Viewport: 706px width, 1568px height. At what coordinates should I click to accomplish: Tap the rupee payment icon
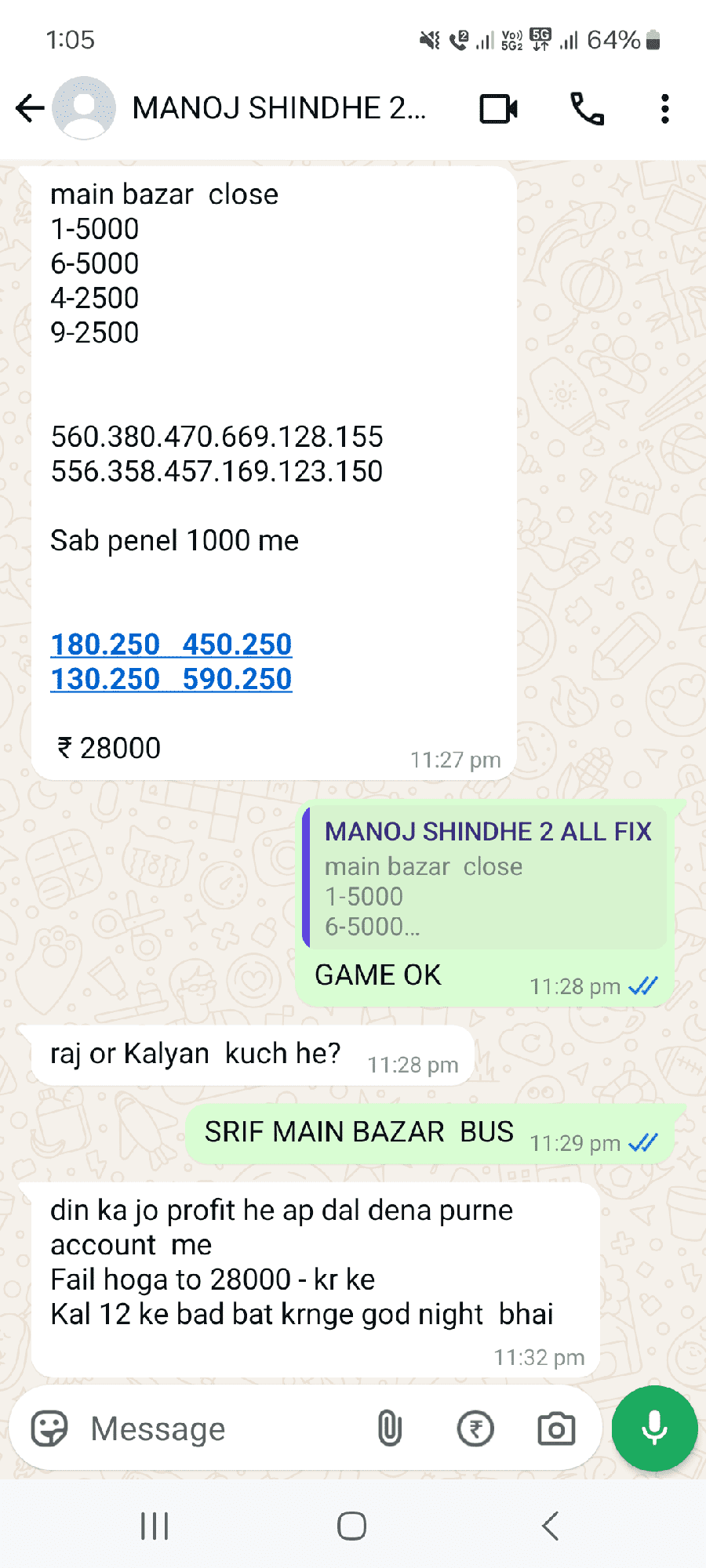click(475, 1428)
